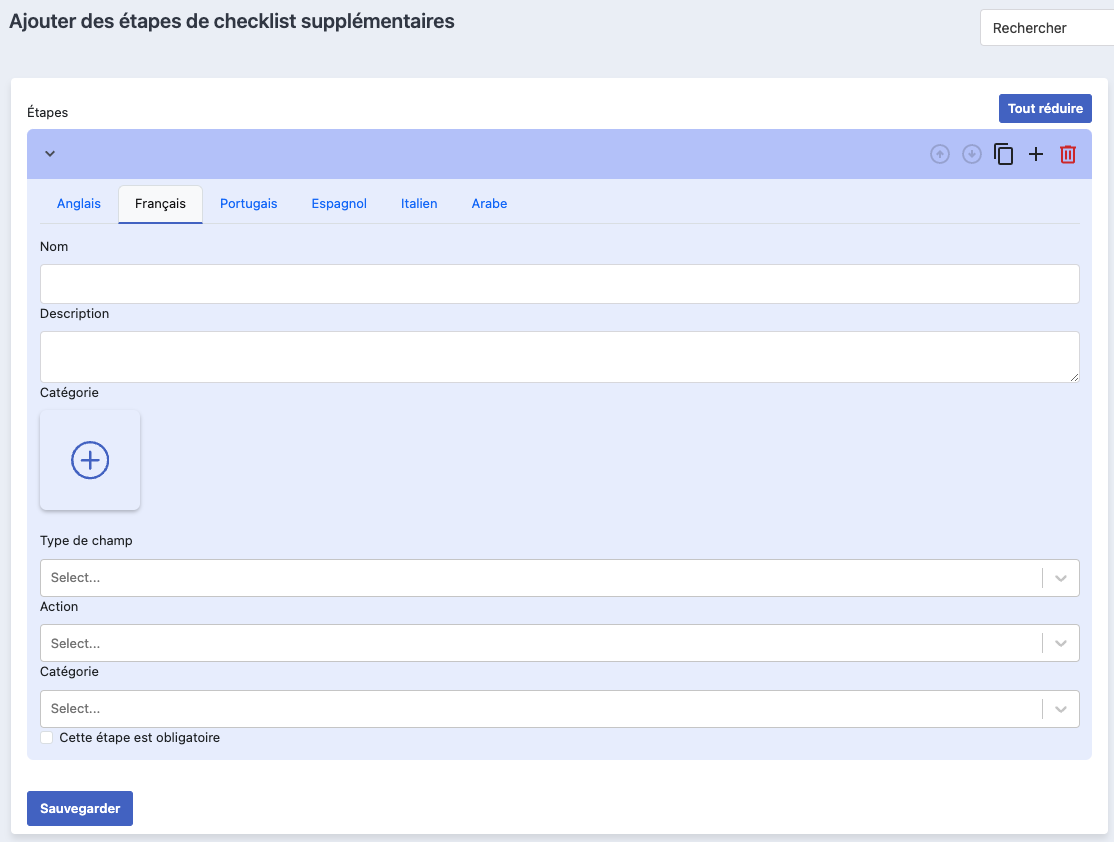Check Cette étape est obligatoire

tap(47, 738)
